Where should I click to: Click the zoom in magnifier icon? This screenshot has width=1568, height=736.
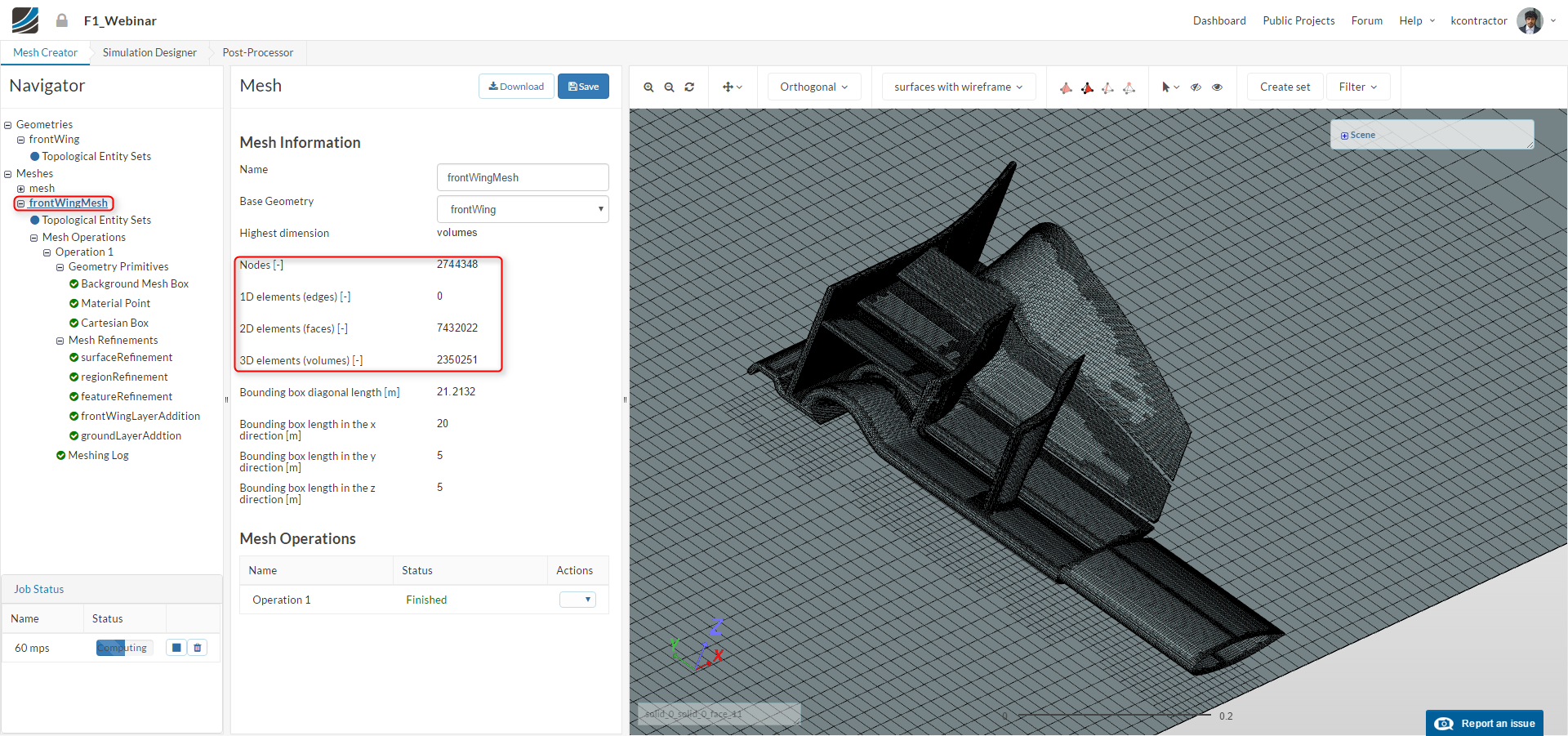pyautogui.click(x=648, y=87)
